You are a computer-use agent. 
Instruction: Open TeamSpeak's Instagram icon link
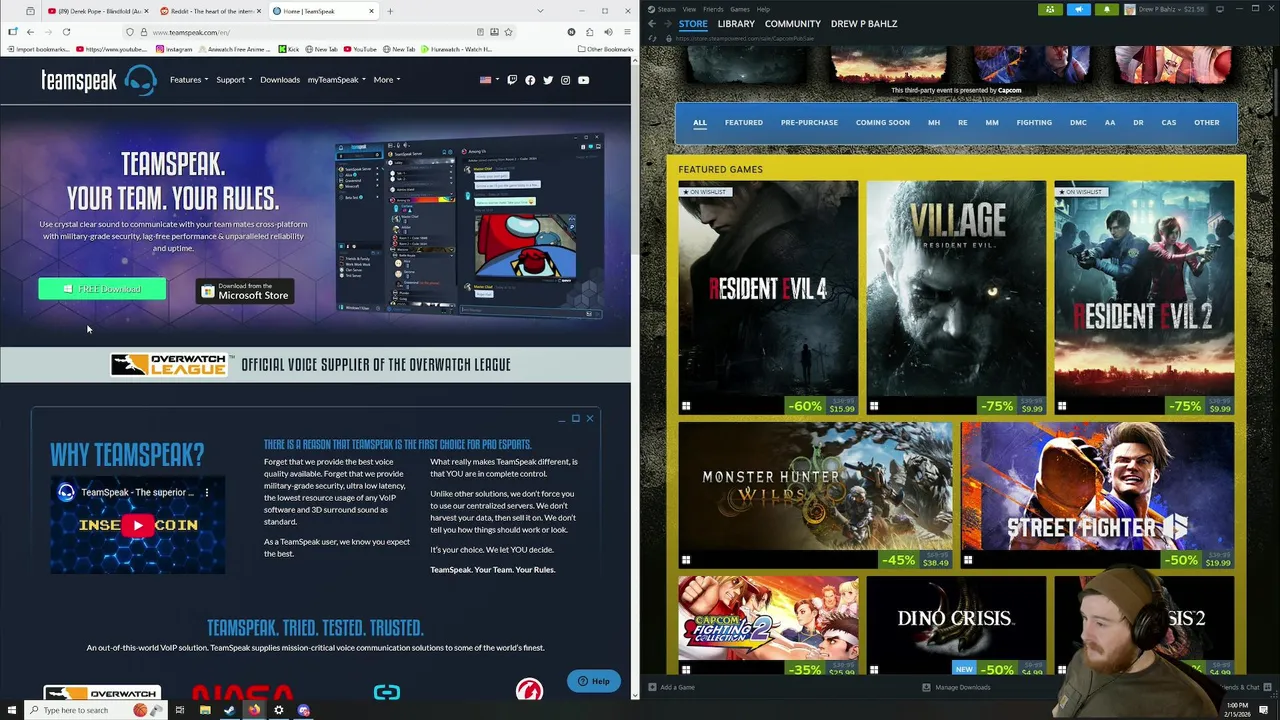click(x=565, y=80)
